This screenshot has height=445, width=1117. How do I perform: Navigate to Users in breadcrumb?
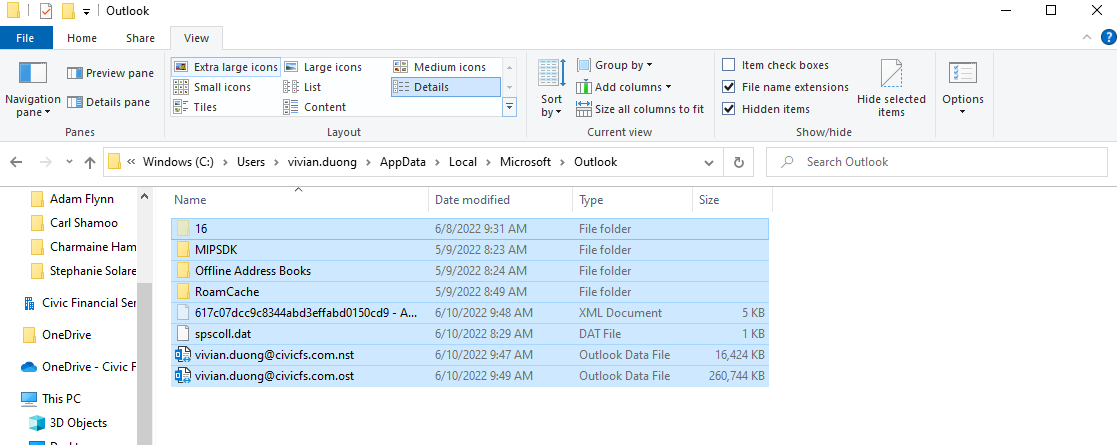[x=251, y=162]
